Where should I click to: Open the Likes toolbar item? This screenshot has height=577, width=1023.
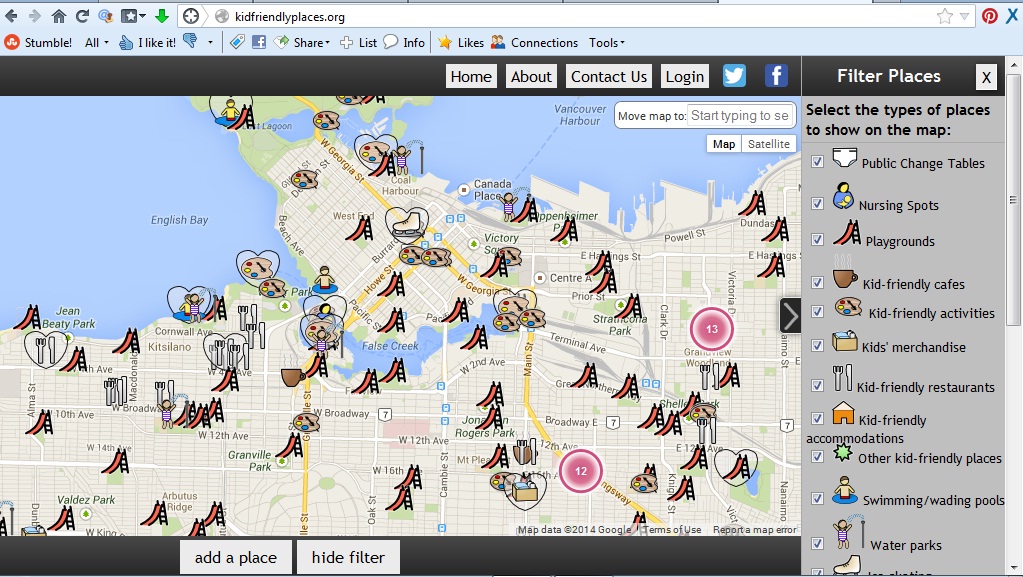tap(461, 42)
